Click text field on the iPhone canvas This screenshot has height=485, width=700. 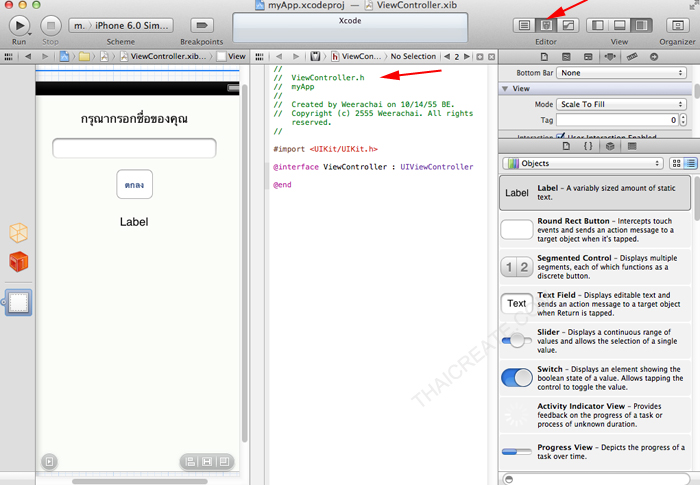(x=134, y=148)
